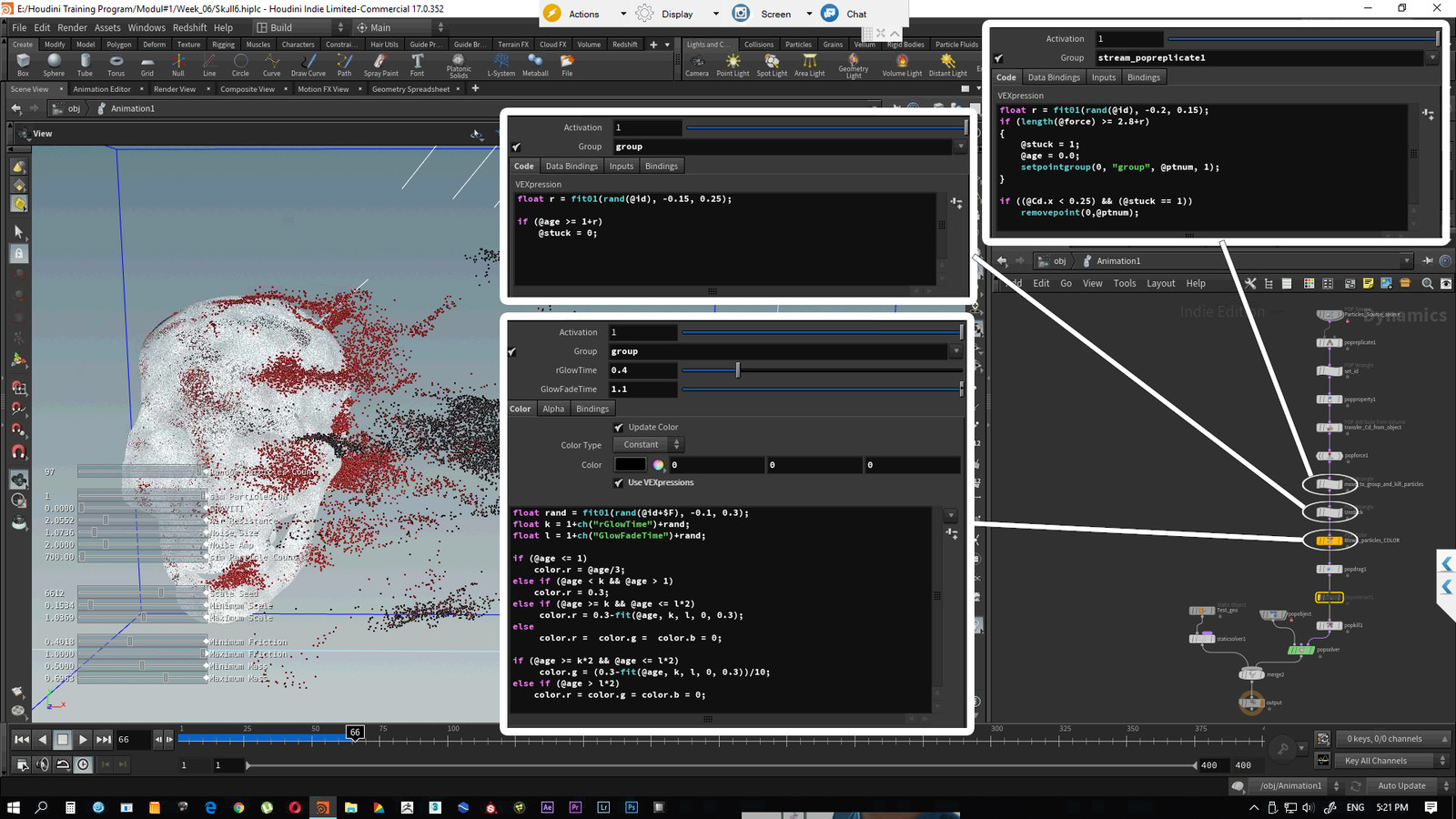Image resolution: width=1456 pixels, height=819 pixels.
Task: Select the Blood_particles_COLOR node in the network
Action: (x=1328, y=540)
